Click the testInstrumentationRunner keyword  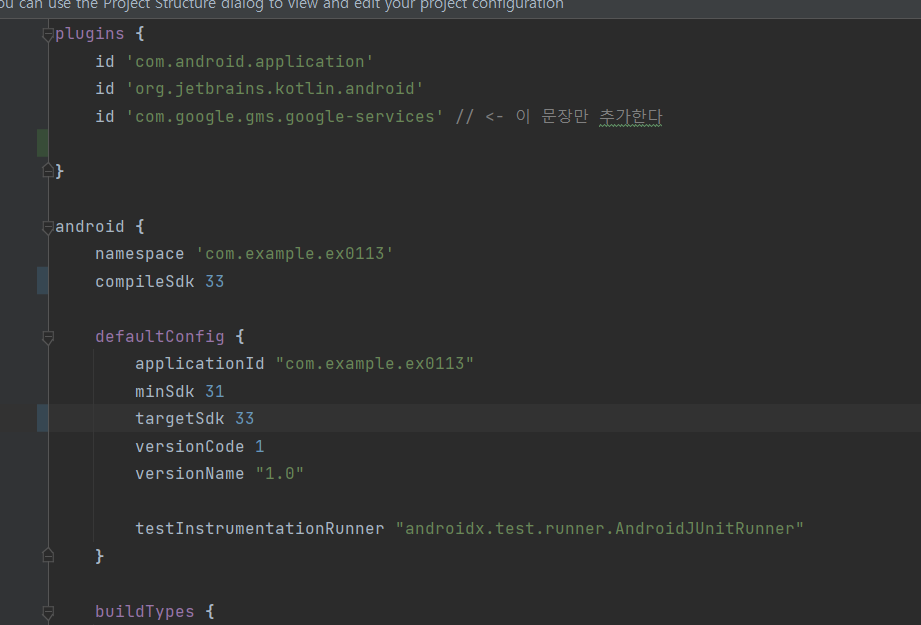pos(260,529)
